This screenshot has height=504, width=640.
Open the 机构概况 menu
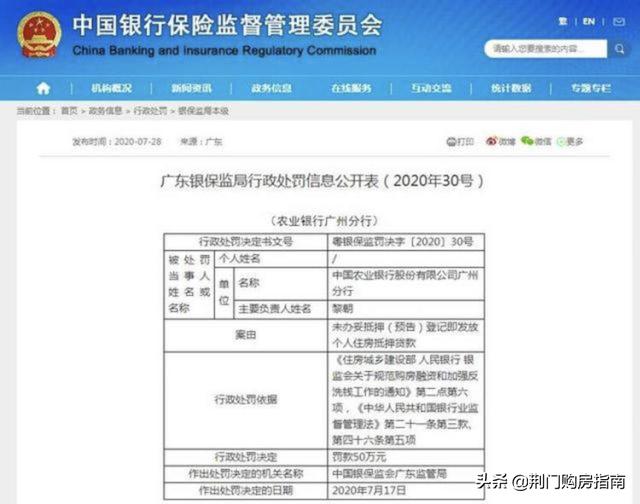111,88
